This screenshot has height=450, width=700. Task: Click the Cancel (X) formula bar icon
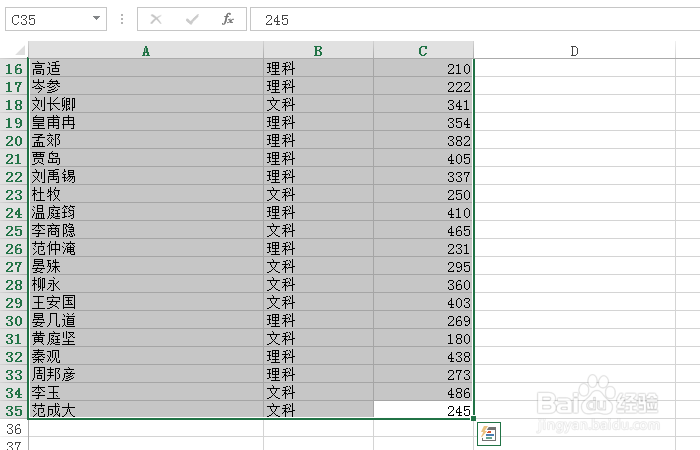(156, 19)
